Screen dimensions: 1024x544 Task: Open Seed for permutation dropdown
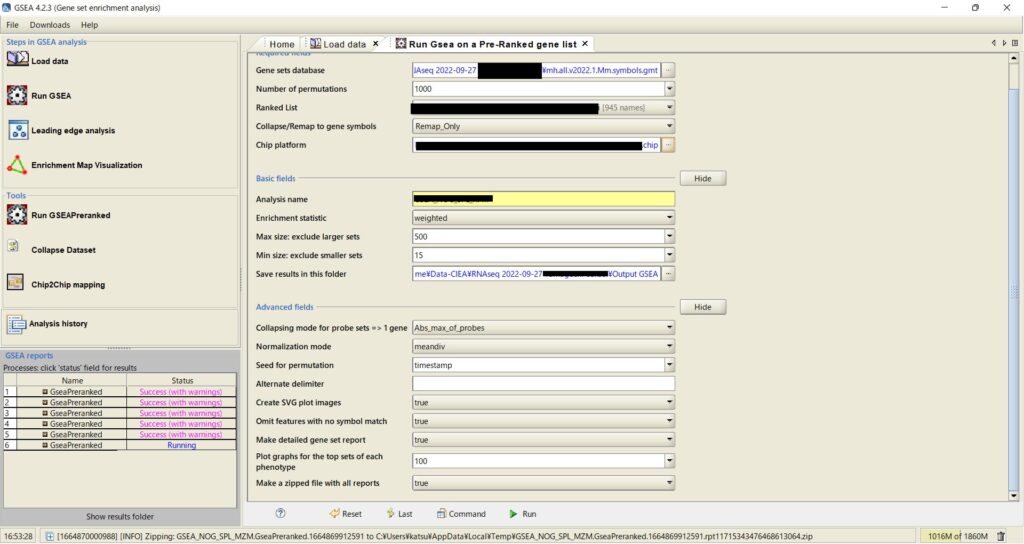coord(669,365)
